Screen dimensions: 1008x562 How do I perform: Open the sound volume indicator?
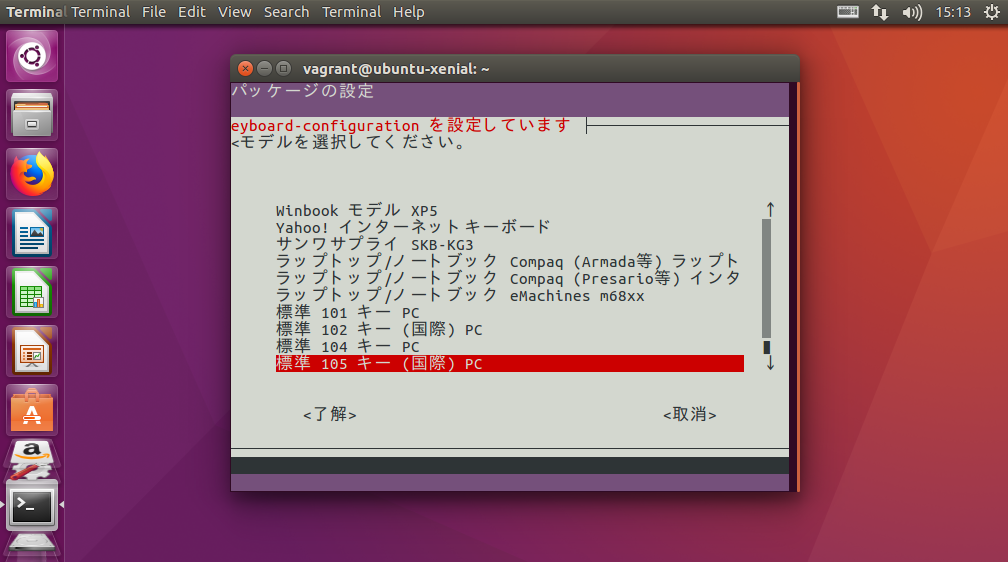point(912,12)
